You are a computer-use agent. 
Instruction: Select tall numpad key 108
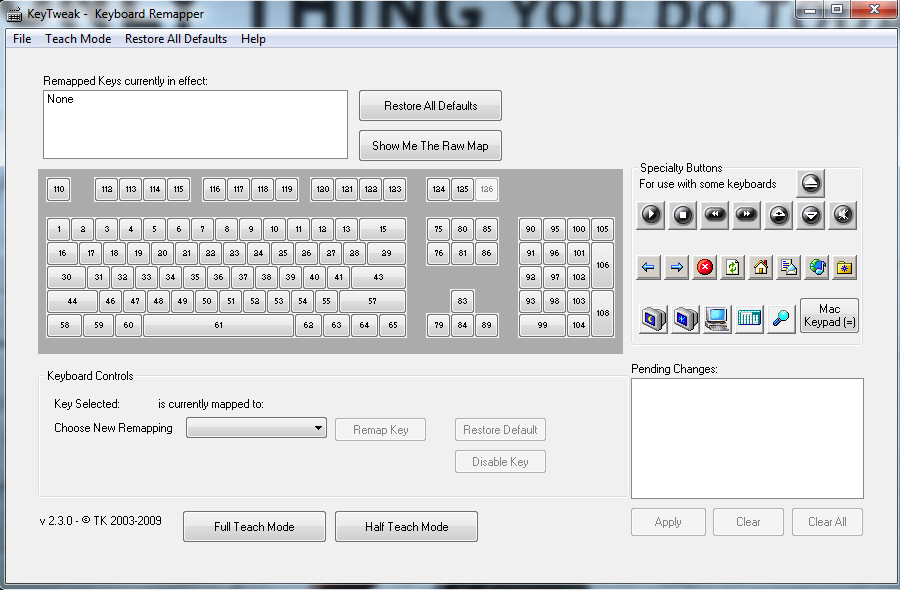603,313
